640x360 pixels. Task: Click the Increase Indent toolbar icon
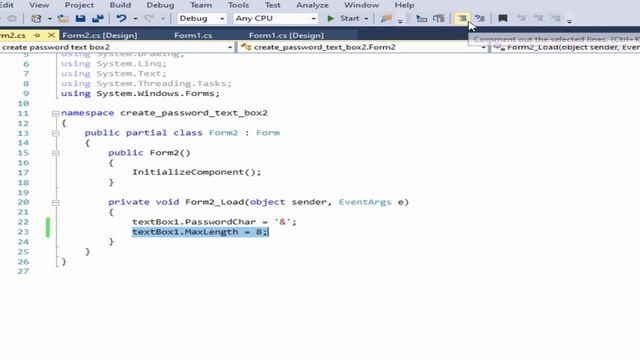tap(439, 19)
